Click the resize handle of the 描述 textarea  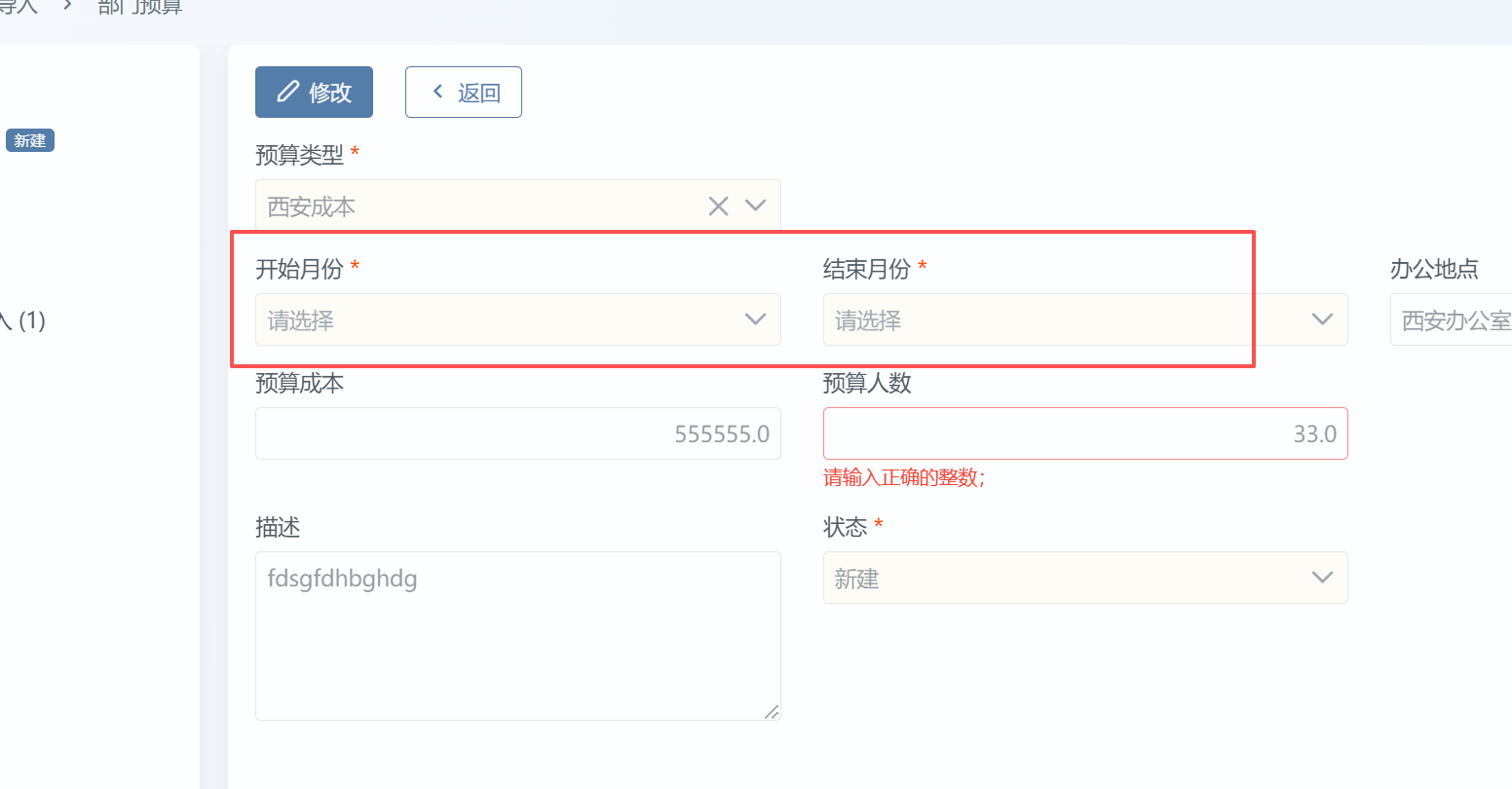coord(772,712)
